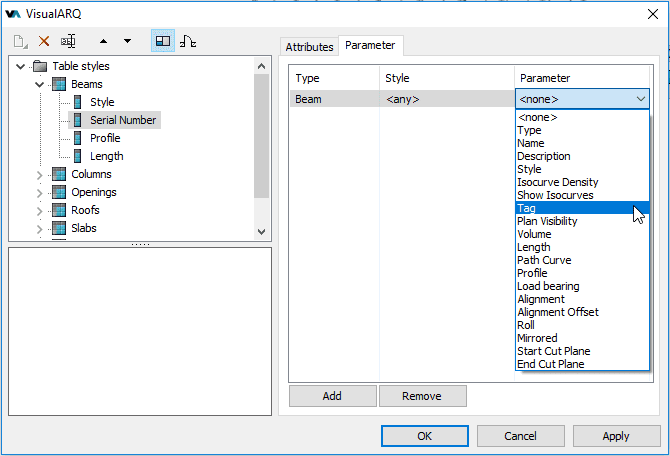Collapse the Beams tree node
Viewport: 670px width, 456px height.
pyautogui.click(x=39, y=84)
